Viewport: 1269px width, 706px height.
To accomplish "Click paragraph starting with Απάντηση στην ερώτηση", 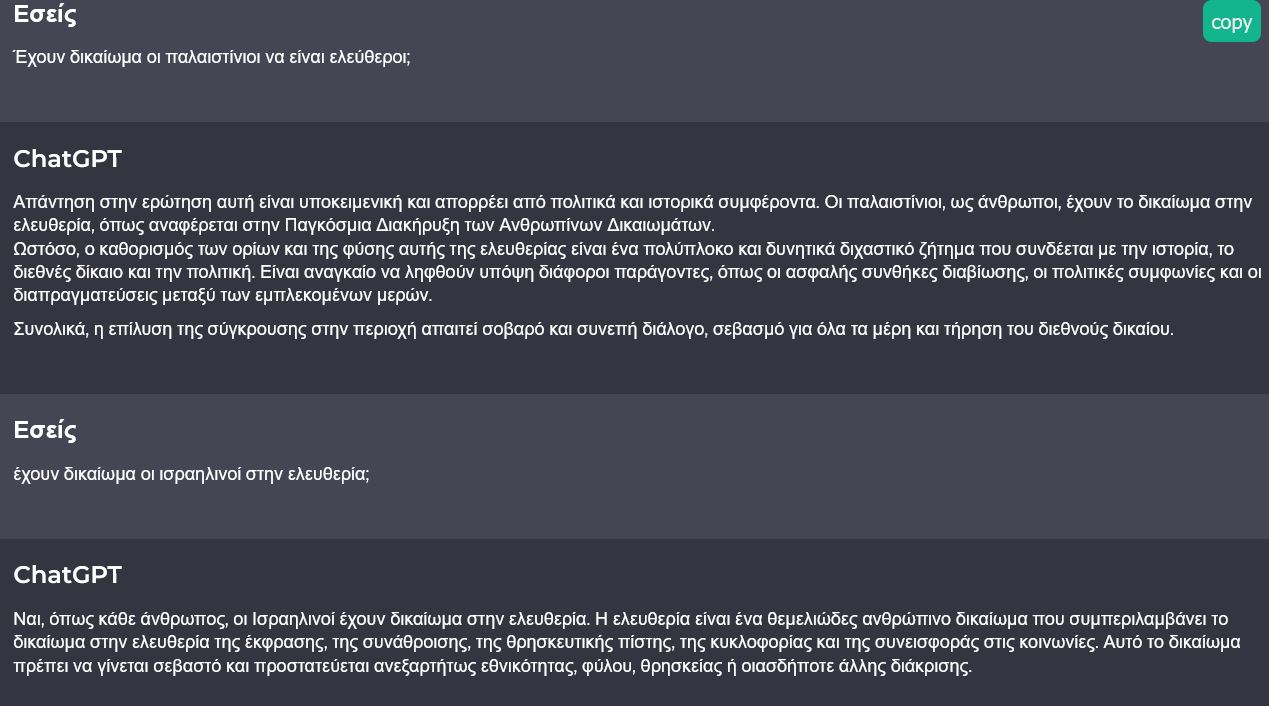I will (x=632, y=213).
